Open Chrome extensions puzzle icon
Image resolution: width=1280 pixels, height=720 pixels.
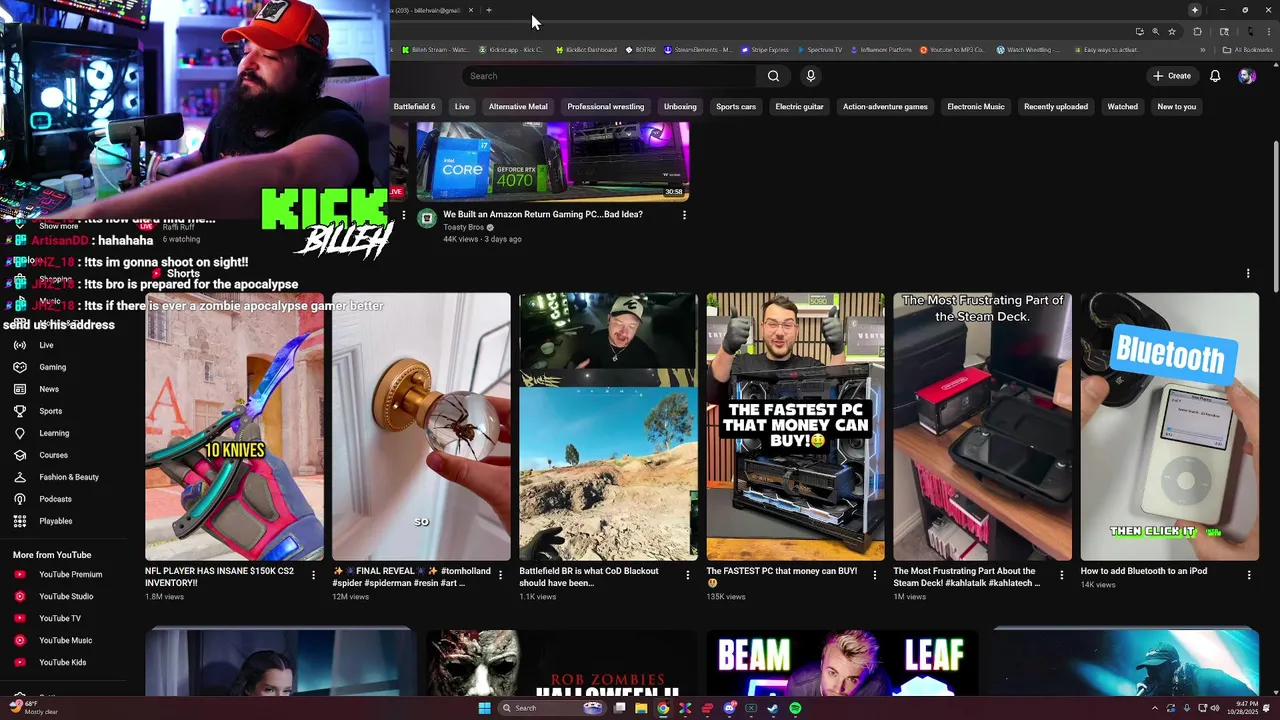1198,31
